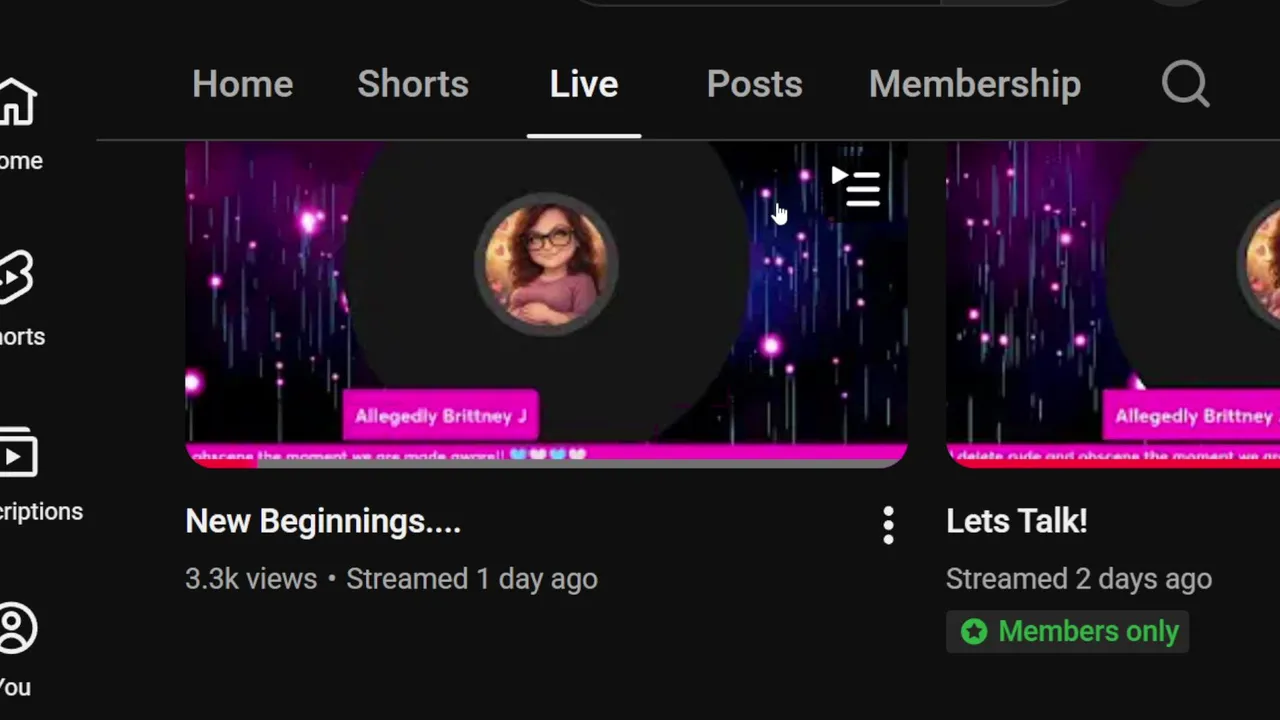Click the You profile icon in the sidebar
Image resolution: width=1280 pixels, height=720 pixels.
tap(17, 628)
